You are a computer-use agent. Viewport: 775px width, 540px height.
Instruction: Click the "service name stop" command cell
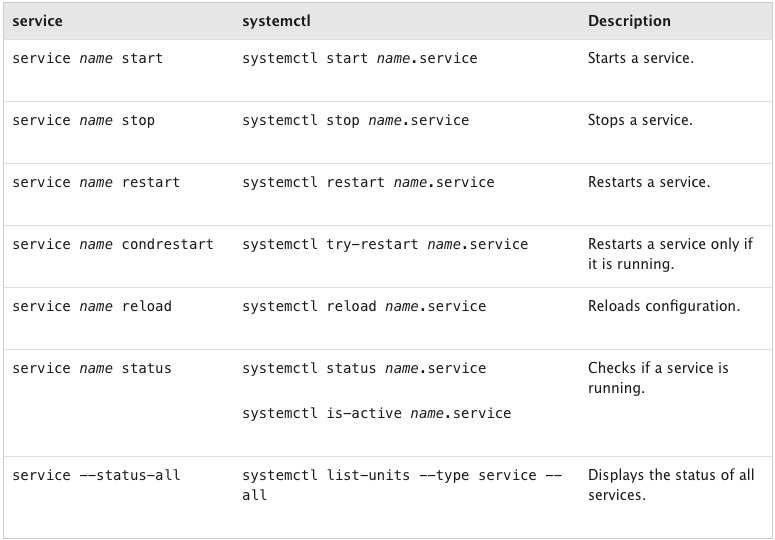(x=83, y=120)
